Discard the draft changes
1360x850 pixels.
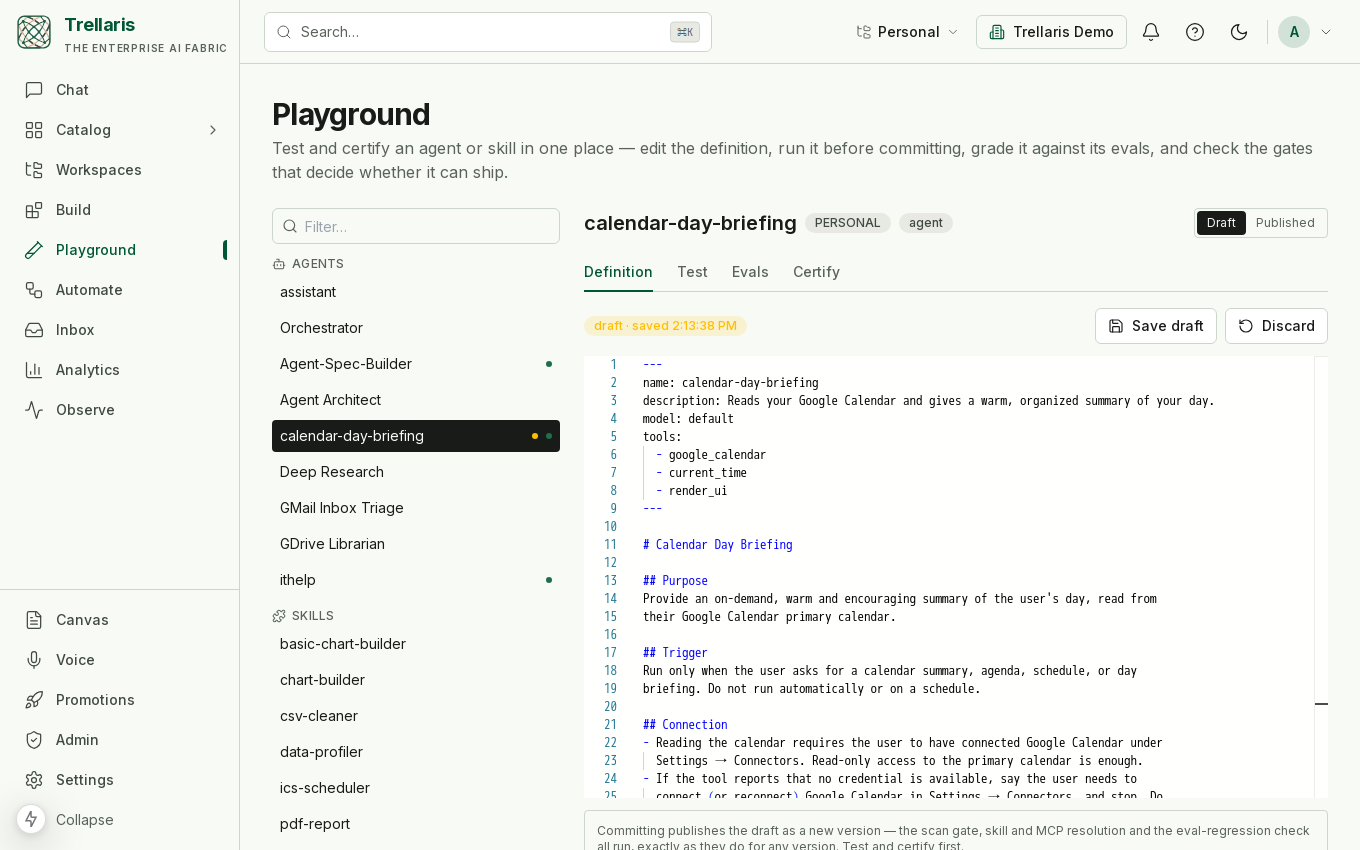(1276, 326)
